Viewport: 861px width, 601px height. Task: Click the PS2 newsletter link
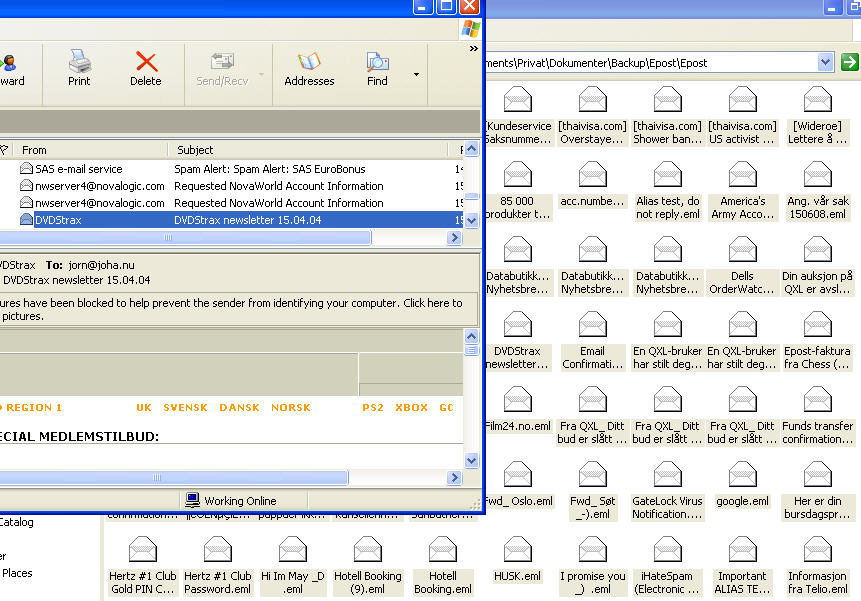(x=373, y=408)
